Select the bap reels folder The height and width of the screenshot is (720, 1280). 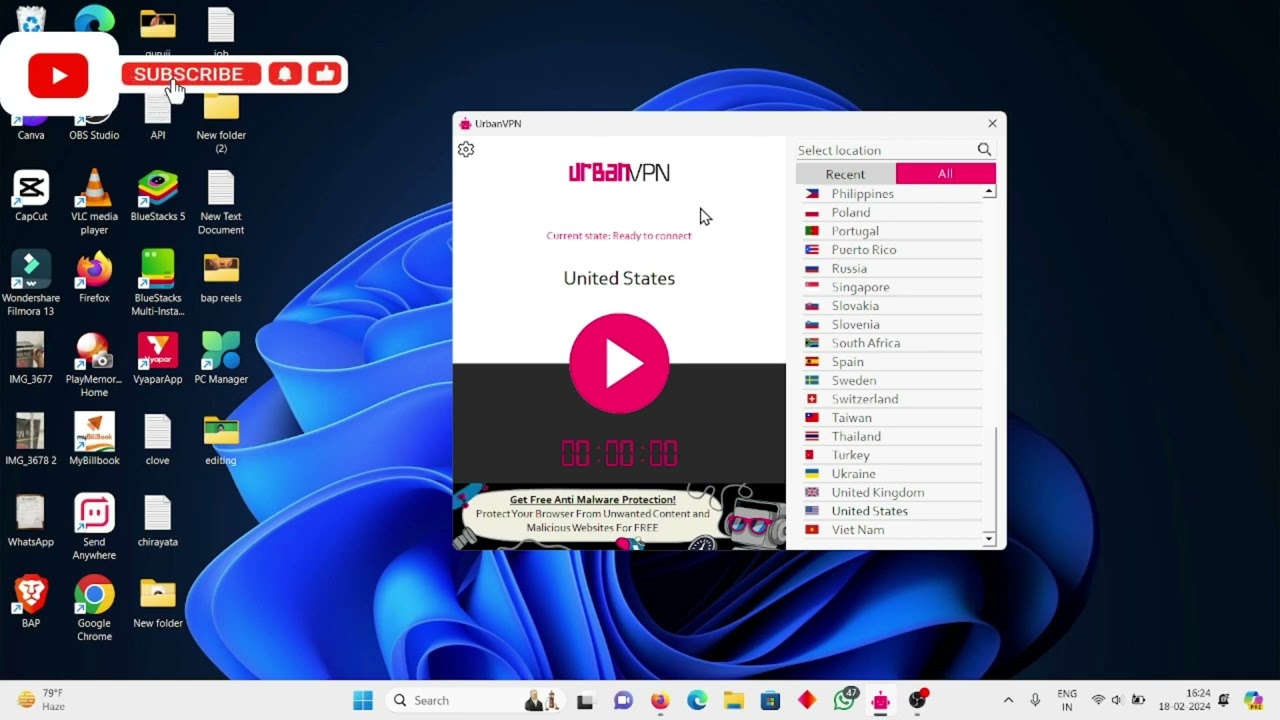[221, 277]
